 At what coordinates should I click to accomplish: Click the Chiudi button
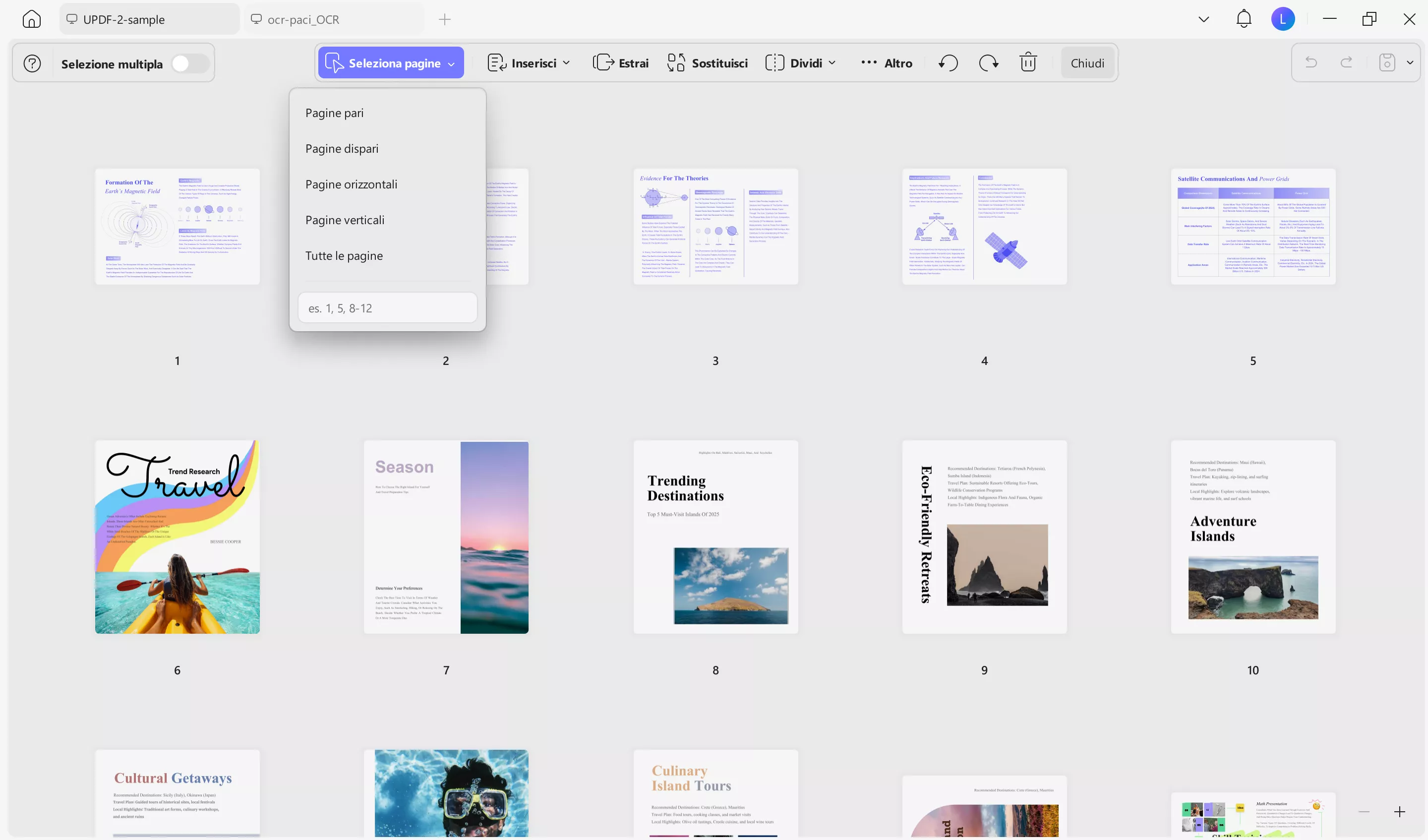pyautogui.click(x=1087, y=62)
